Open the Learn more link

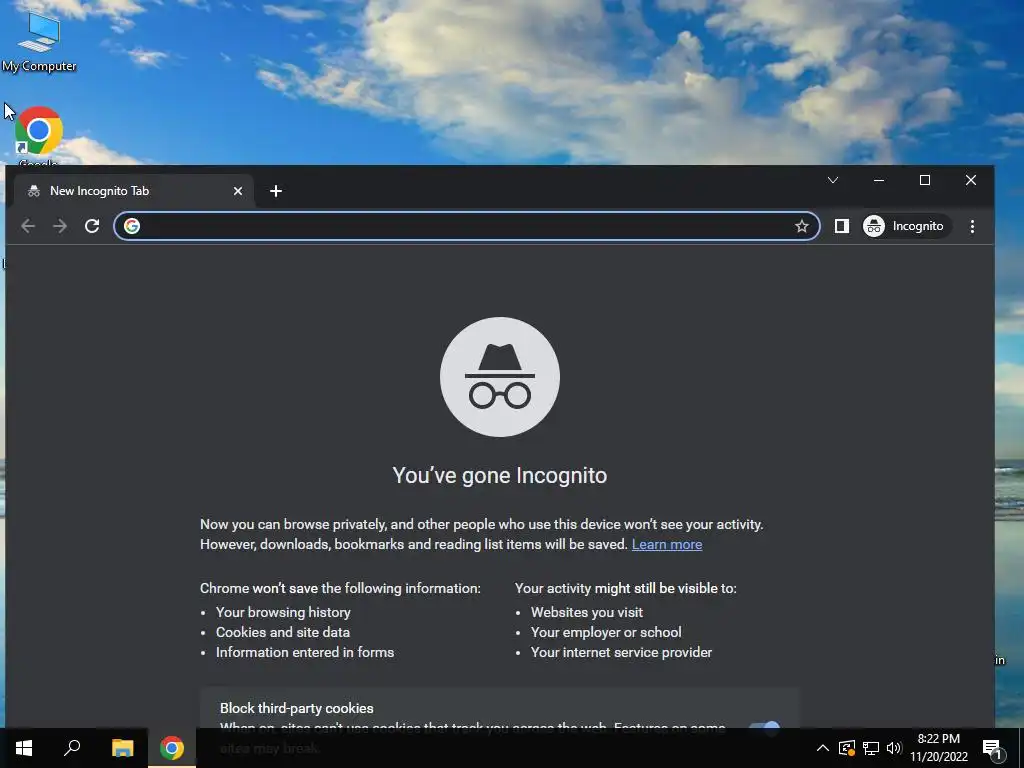pyautogui.click(x=667, y=544)
